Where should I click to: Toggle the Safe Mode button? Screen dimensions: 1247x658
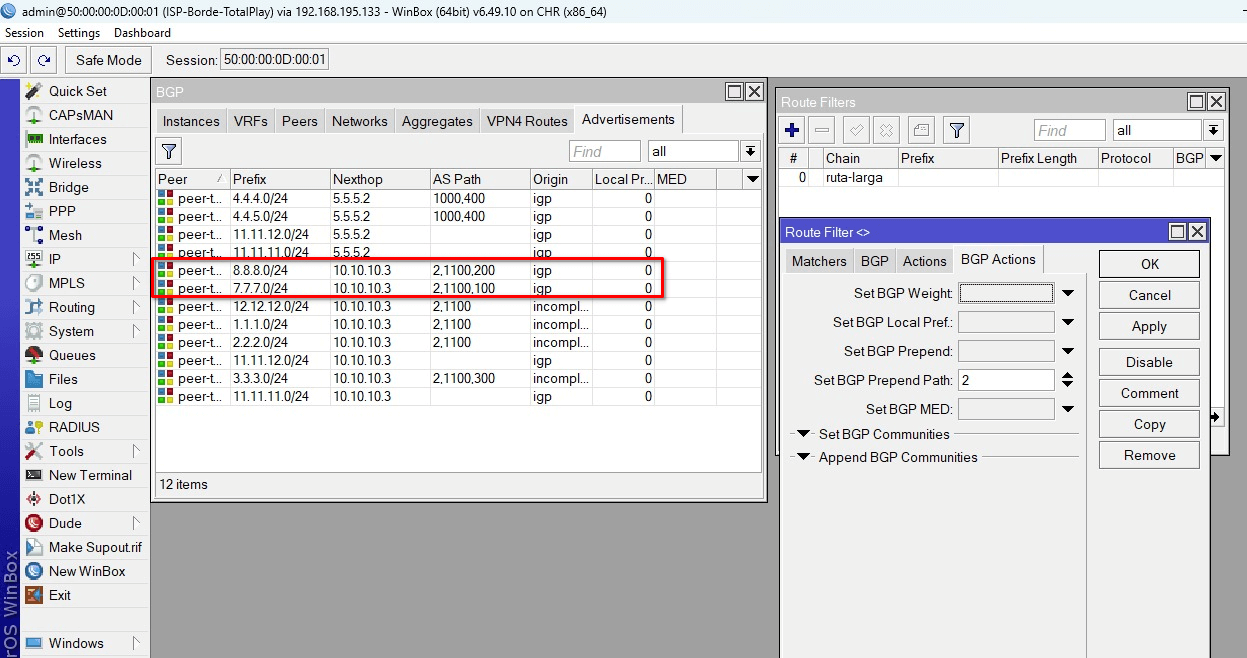pos(108,60)
